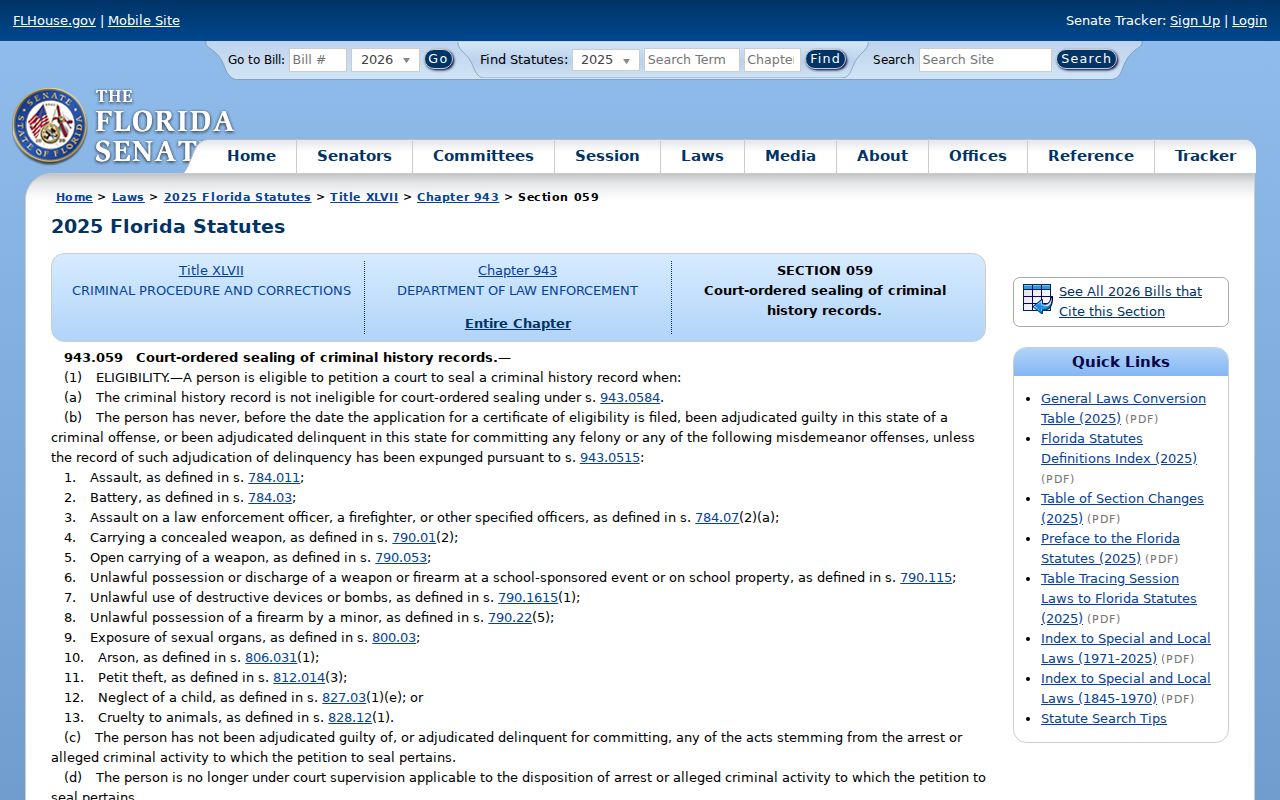Click statute link 812.014 for Petit theft
Viewport: 1280px width, 800px height.
[x=299, y=678]
